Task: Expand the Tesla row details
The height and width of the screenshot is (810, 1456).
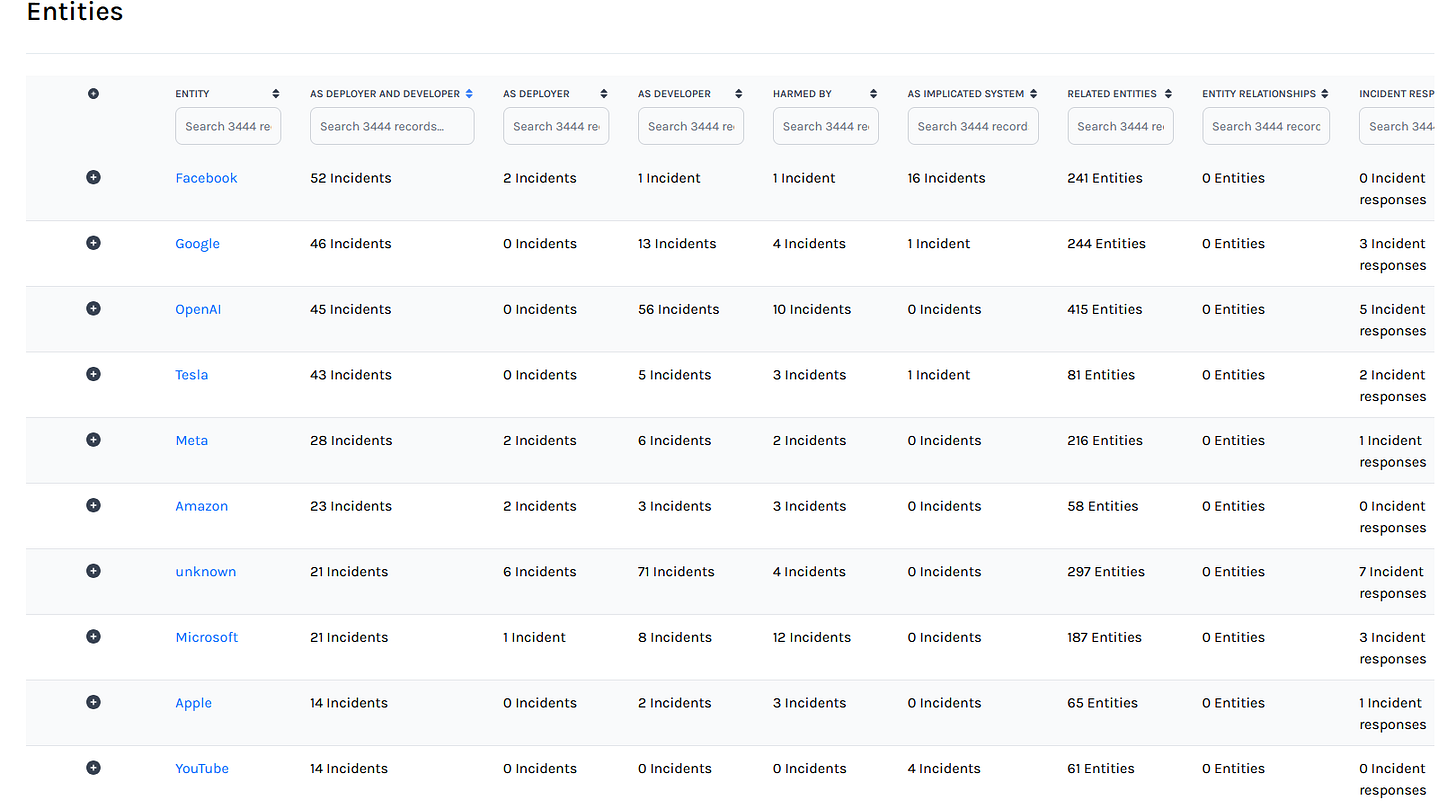Action: click(x=93, y=374)
